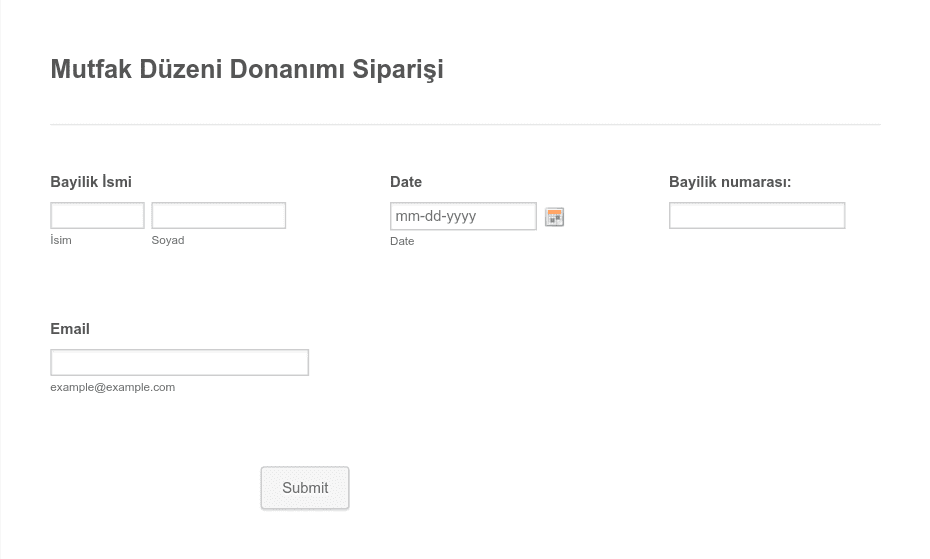Click the Mutfak Düzeni Donanımı Siparişi heading
Image resolution: width=930 pixels, height=559 pixels.
[x=247, y=69]
